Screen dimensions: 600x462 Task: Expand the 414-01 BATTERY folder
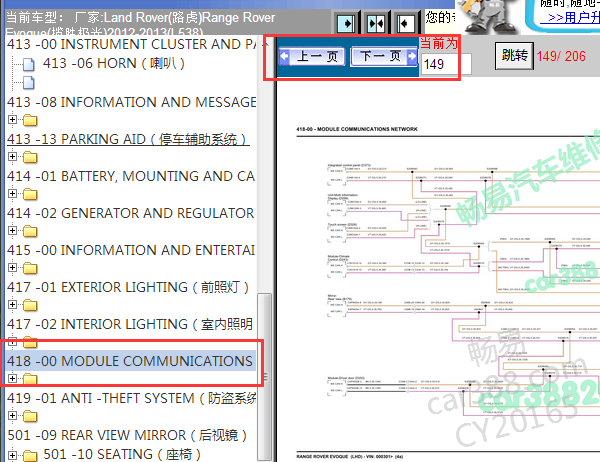point(12,194)
